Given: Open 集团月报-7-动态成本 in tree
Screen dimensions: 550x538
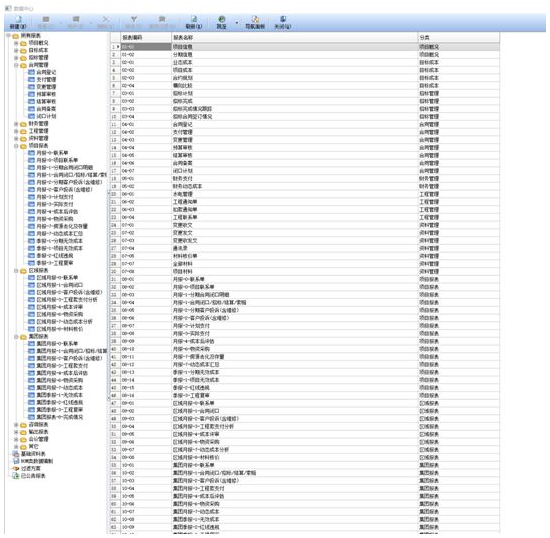Looking at the screenshot, I should [x=60, y=388].
